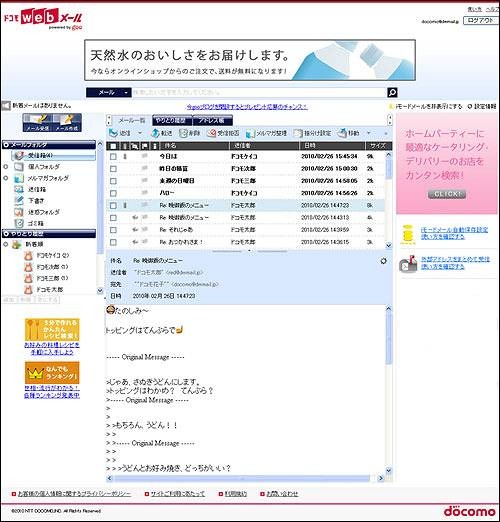Open the 移動 move dropdown arrow
The height and width of the screenshot is (522, 500).
pos(368,133)
